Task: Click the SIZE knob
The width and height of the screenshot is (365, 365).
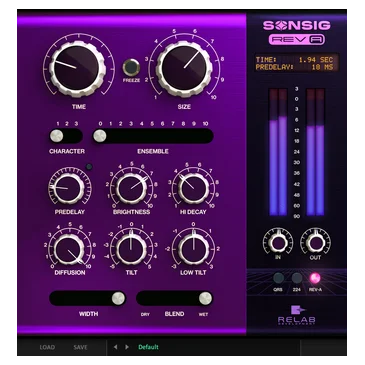Action: click(x=184, y=68)
